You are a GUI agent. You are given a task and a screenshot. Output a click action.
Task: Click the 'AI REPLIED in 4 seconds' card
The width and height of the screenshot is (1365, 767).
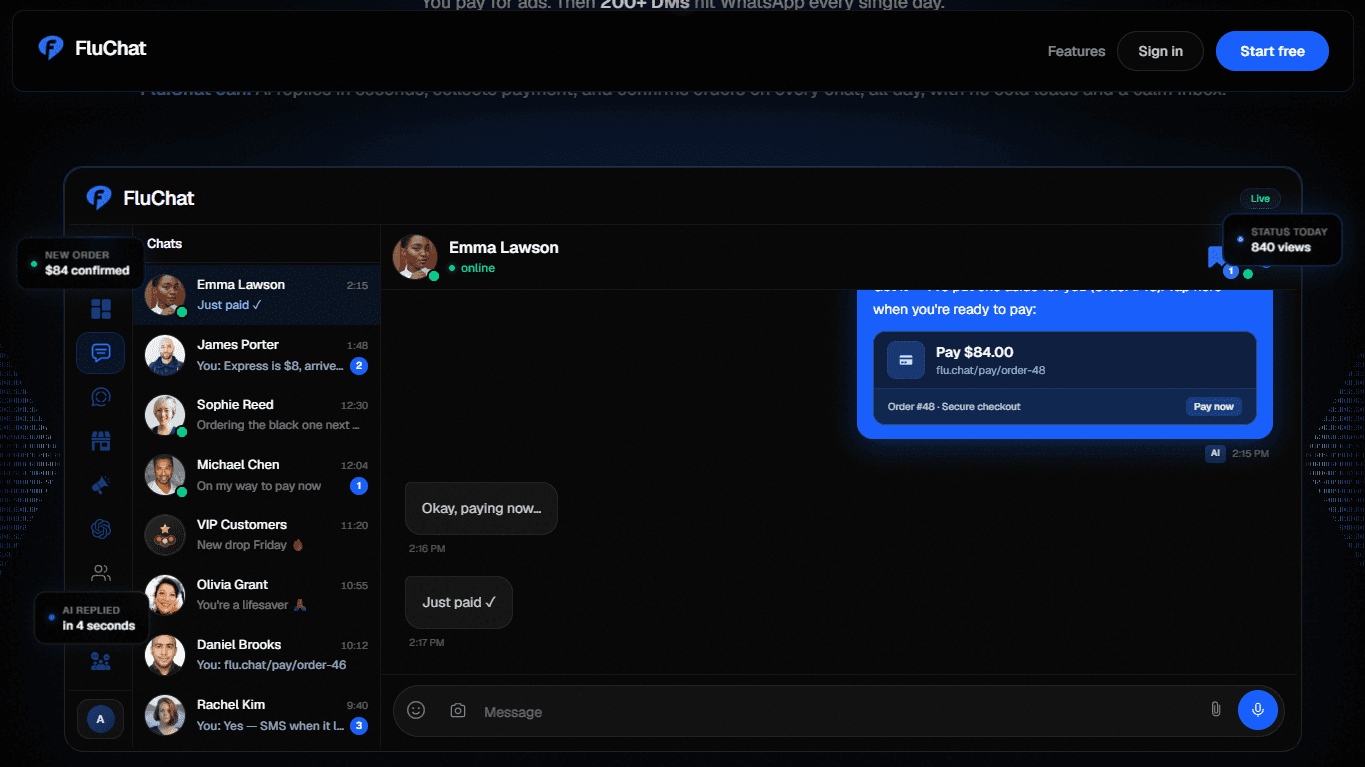click(91, 618)
